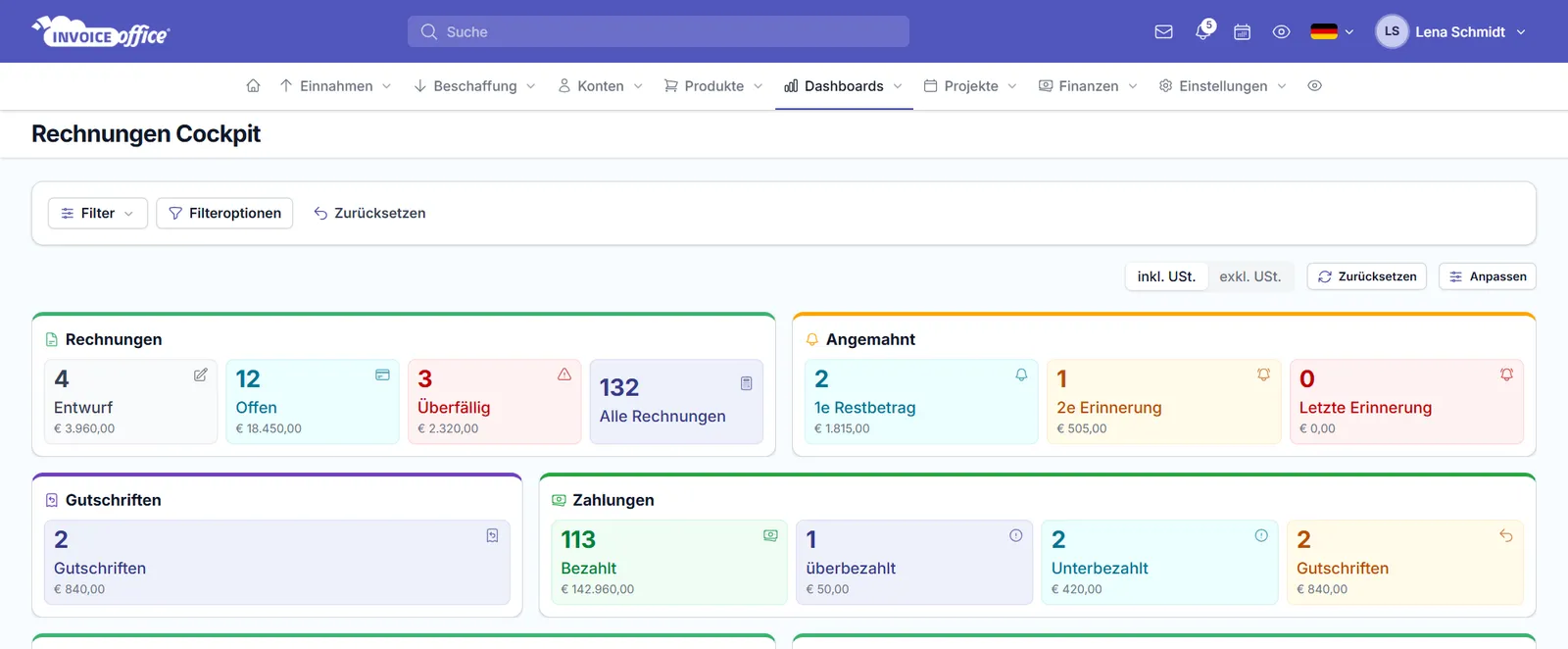Open the Letzte Erinnerung card

1406,402
